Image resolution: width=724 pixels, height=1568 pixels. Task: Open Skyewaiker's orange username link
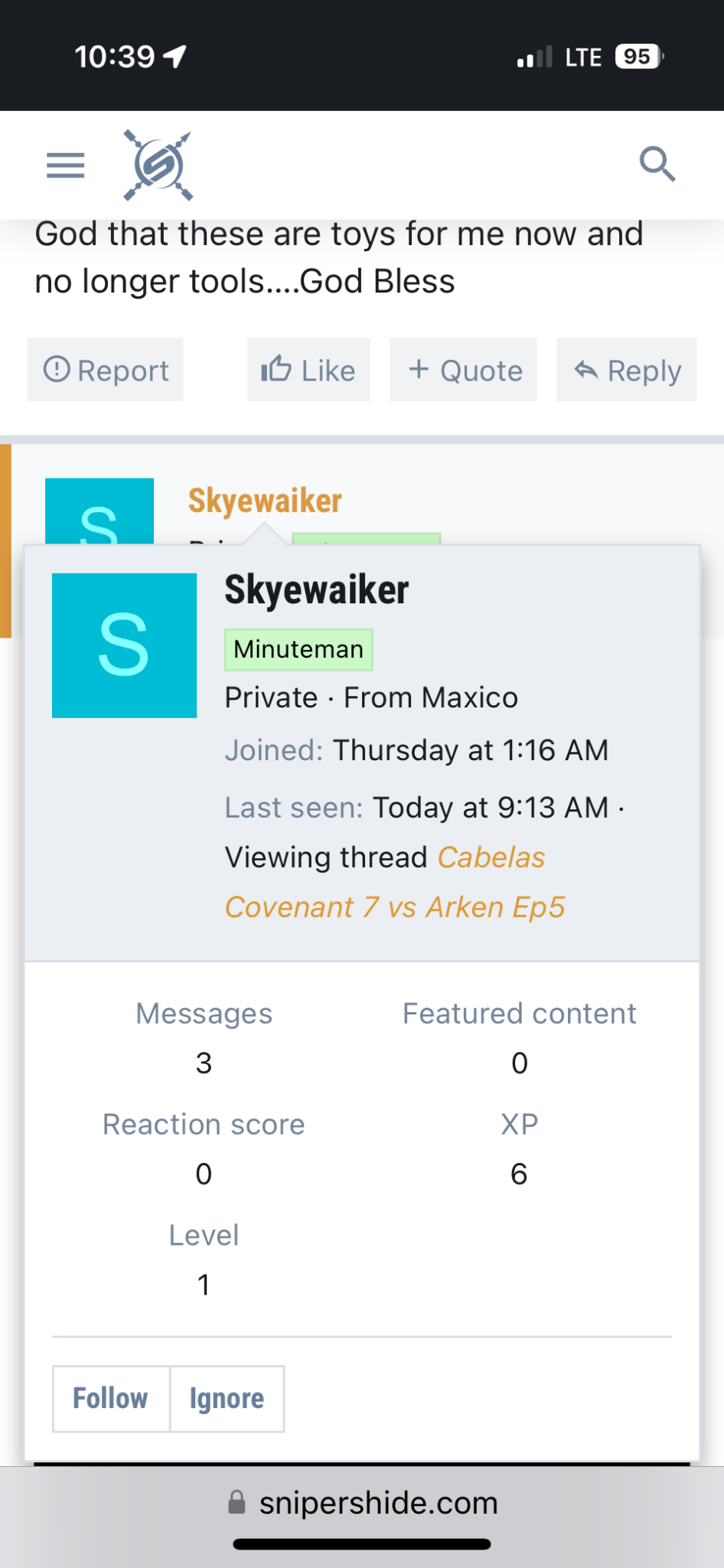(265, 501)
